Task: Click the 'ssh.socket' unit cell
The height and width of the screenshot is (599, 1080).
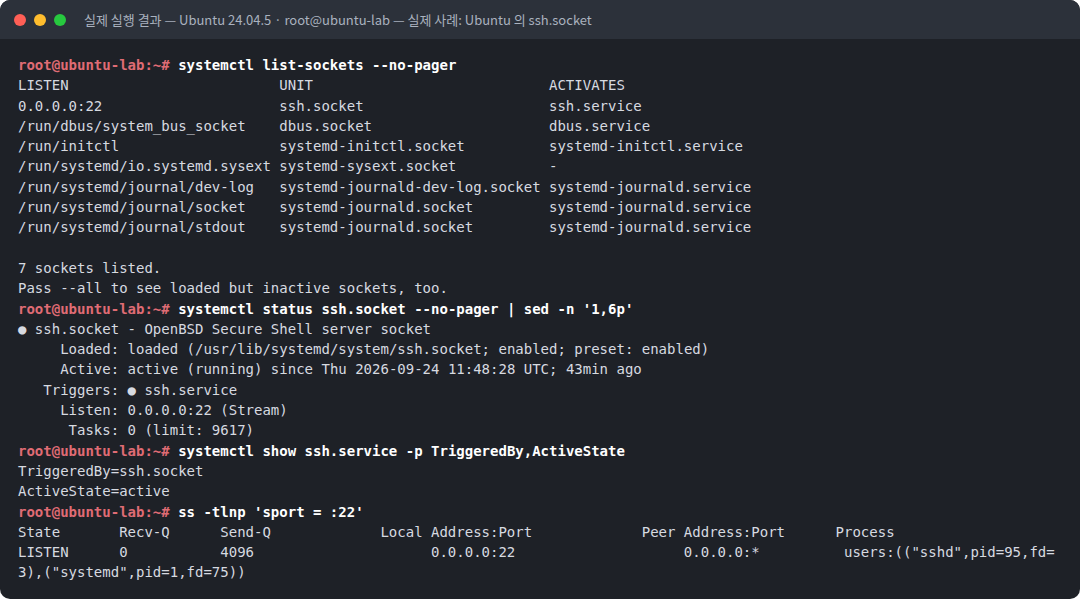Action: point(321,106)
